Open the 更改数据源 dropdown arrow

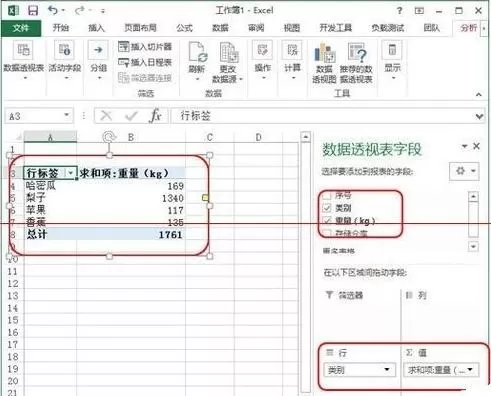(x=241, y=79)
